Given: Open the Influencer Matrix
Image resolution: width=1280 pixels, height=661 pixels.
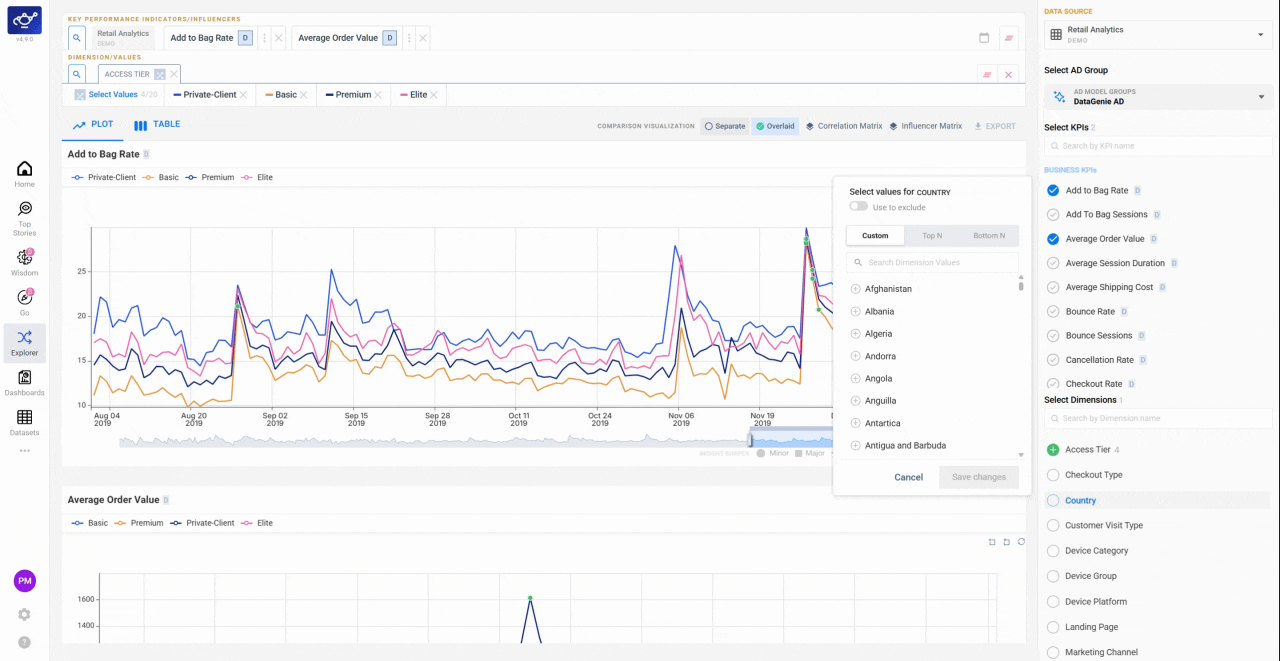Looking at the screenshot, I should [925, 126].
